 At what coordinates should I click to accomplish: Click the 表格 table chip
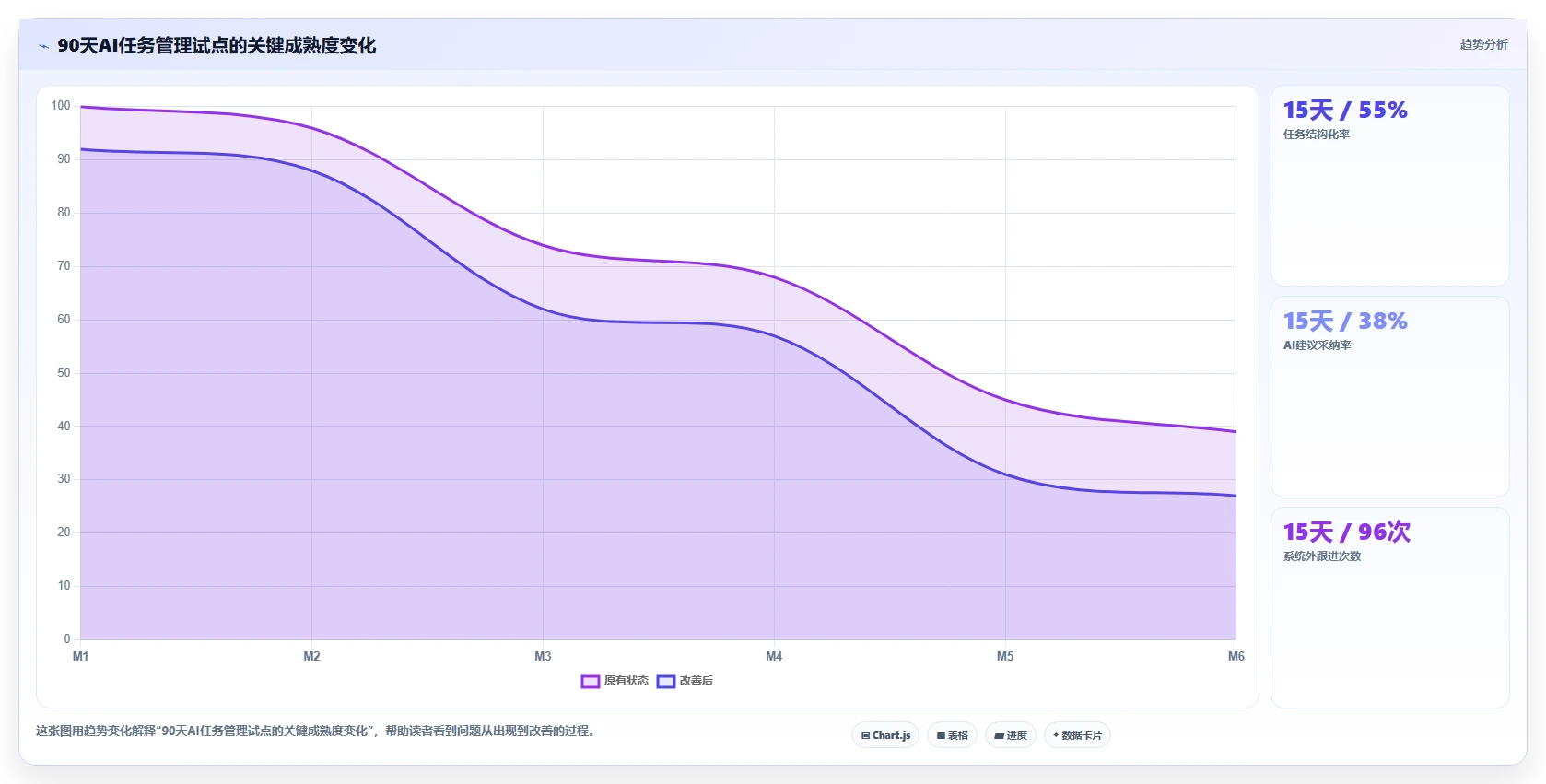click(x=952, y=735)
